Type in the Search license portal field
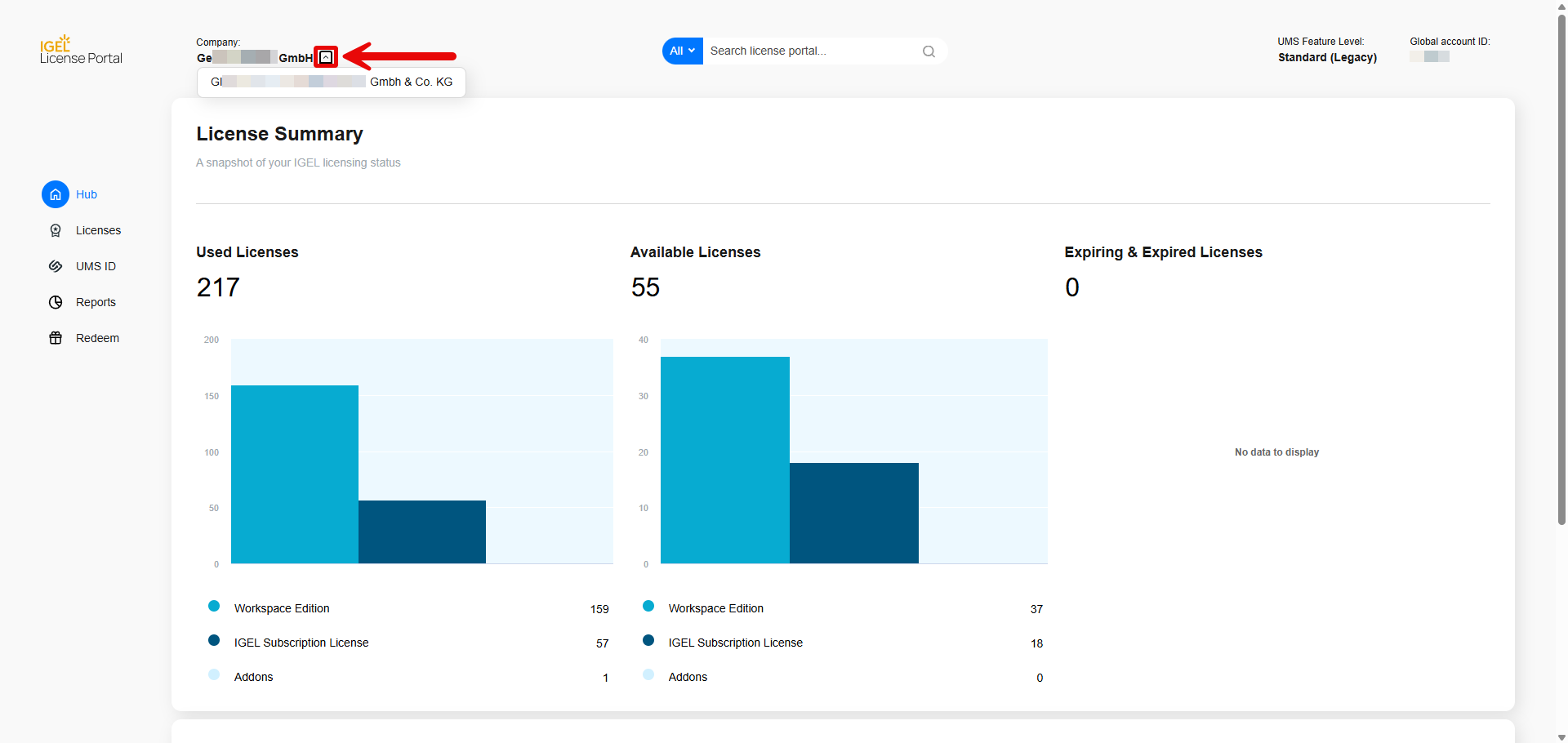Image resolution: width=1568 pixels, height=743 pixels. pos(808,51)
